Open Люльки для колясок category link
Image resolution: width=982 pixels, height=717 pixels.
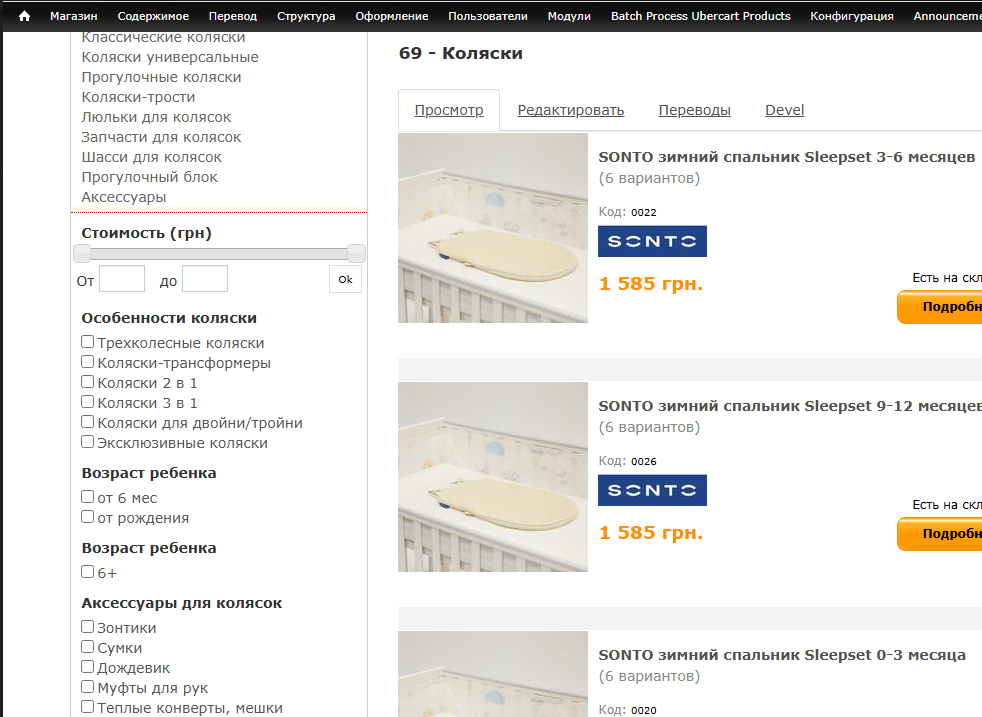pos(156,117)
